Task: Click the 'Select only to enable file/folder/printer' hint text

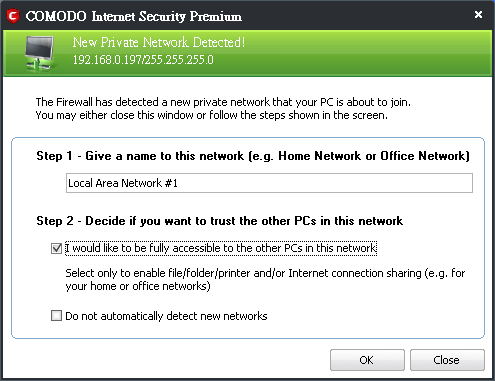Action: (265, 280)
